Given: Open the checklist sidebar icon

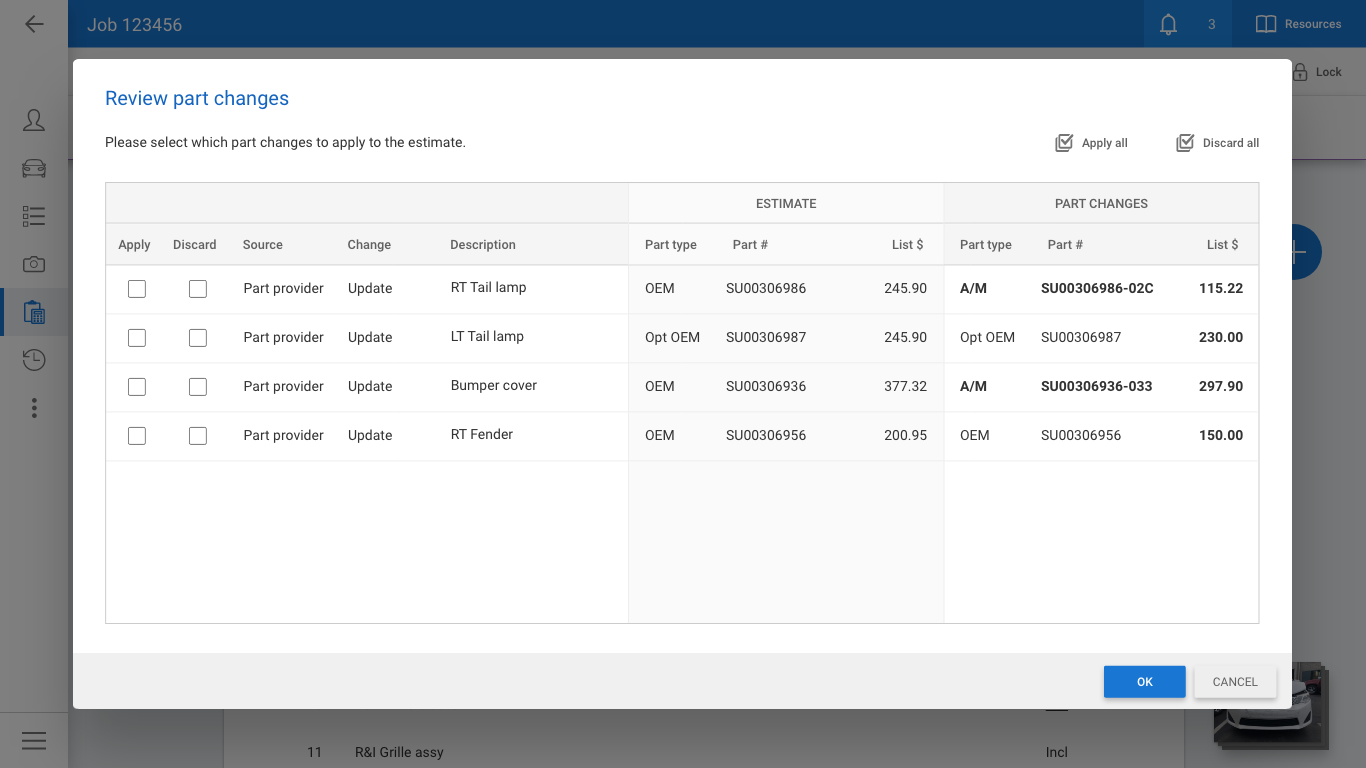Looking at the screenshot, I should 34,216.
